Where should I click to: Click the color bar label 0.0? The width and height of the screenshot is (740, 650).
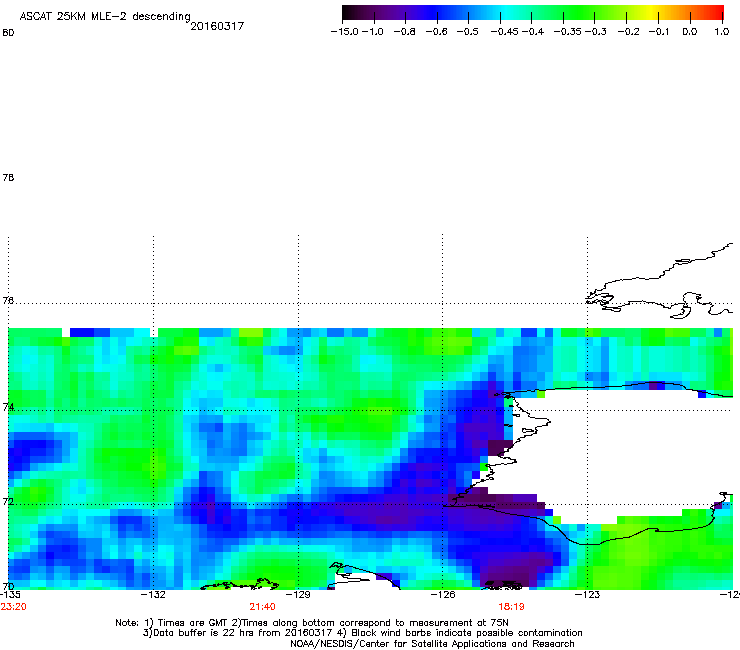tap(690, 32)
